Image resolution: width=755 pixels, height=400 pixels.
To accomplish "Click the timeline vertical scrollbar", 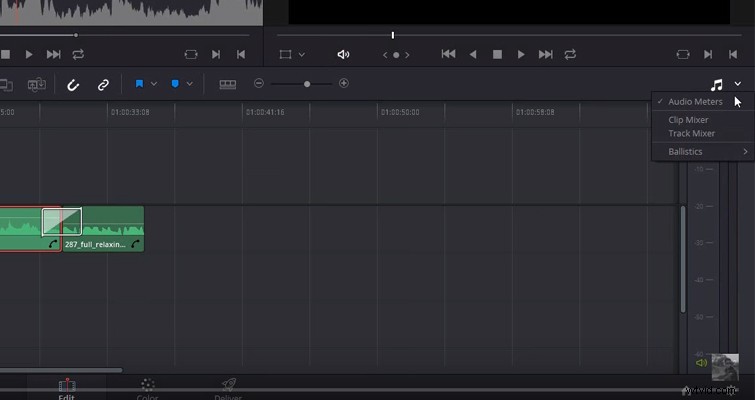I will (683, 259).
